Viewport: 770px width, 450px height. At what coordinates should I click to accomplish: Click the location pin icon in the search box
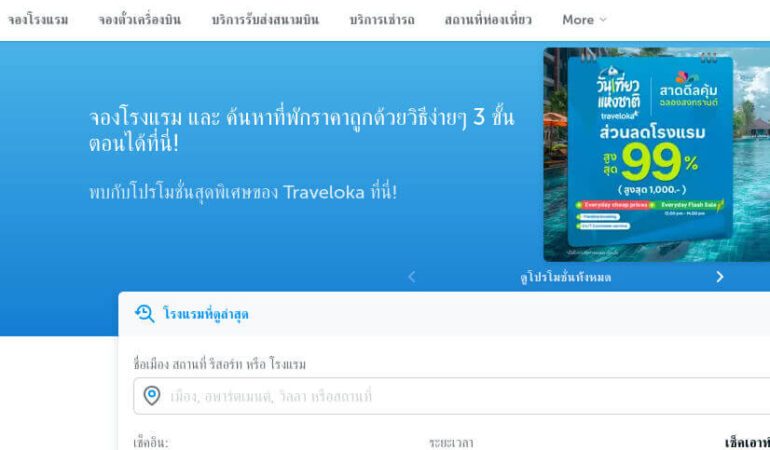pyautogui.click(x=152, y=396)
